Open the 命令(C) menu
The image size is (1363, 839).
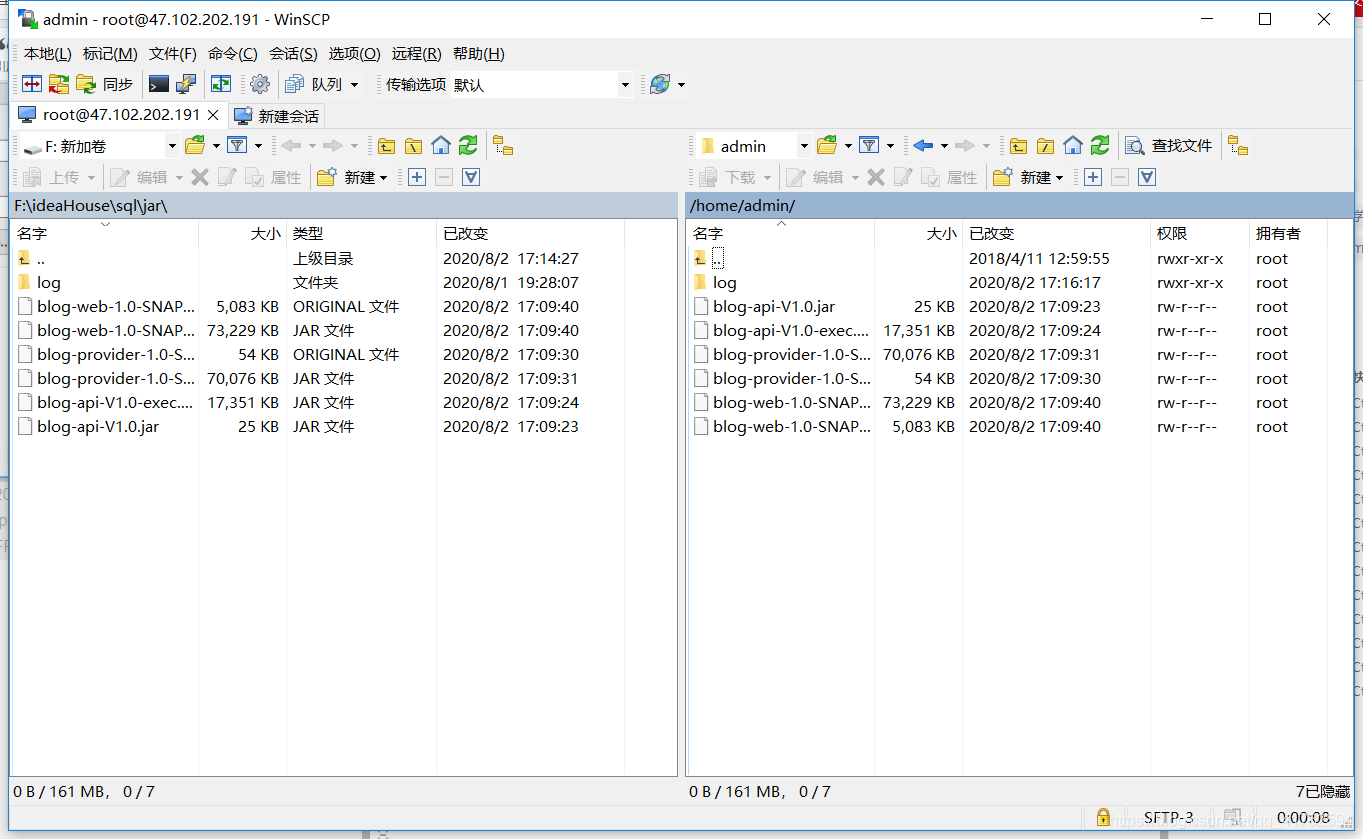pyautogui.click(x=233, y=54)
